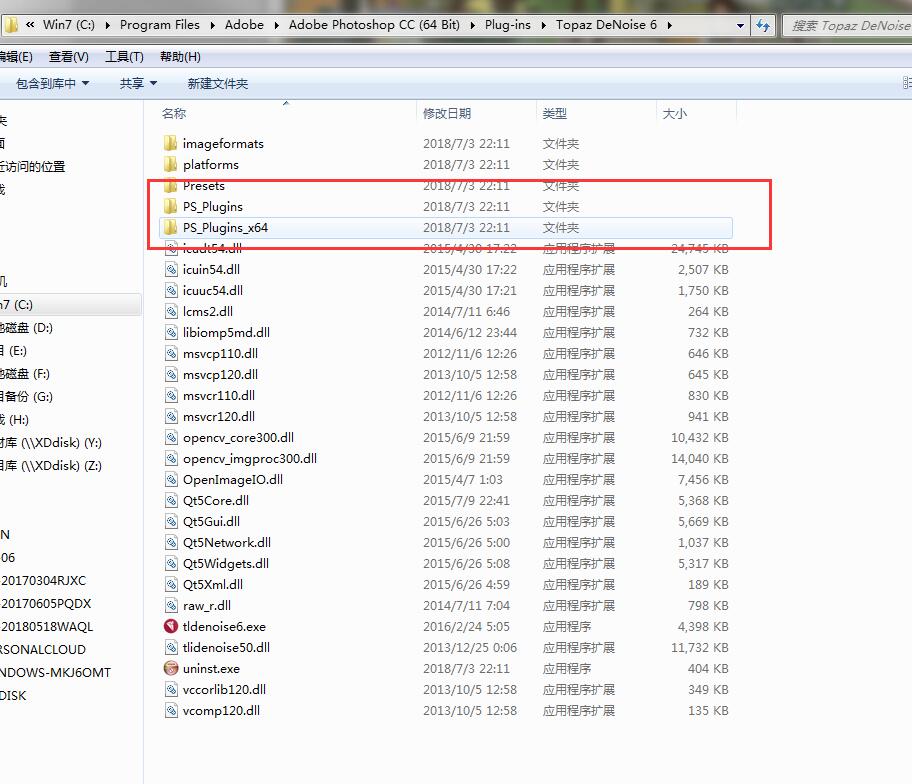Expand the chevron after Topaz DeNoise 6
This screenshot has width=912, height=784.
coord(669,25)
